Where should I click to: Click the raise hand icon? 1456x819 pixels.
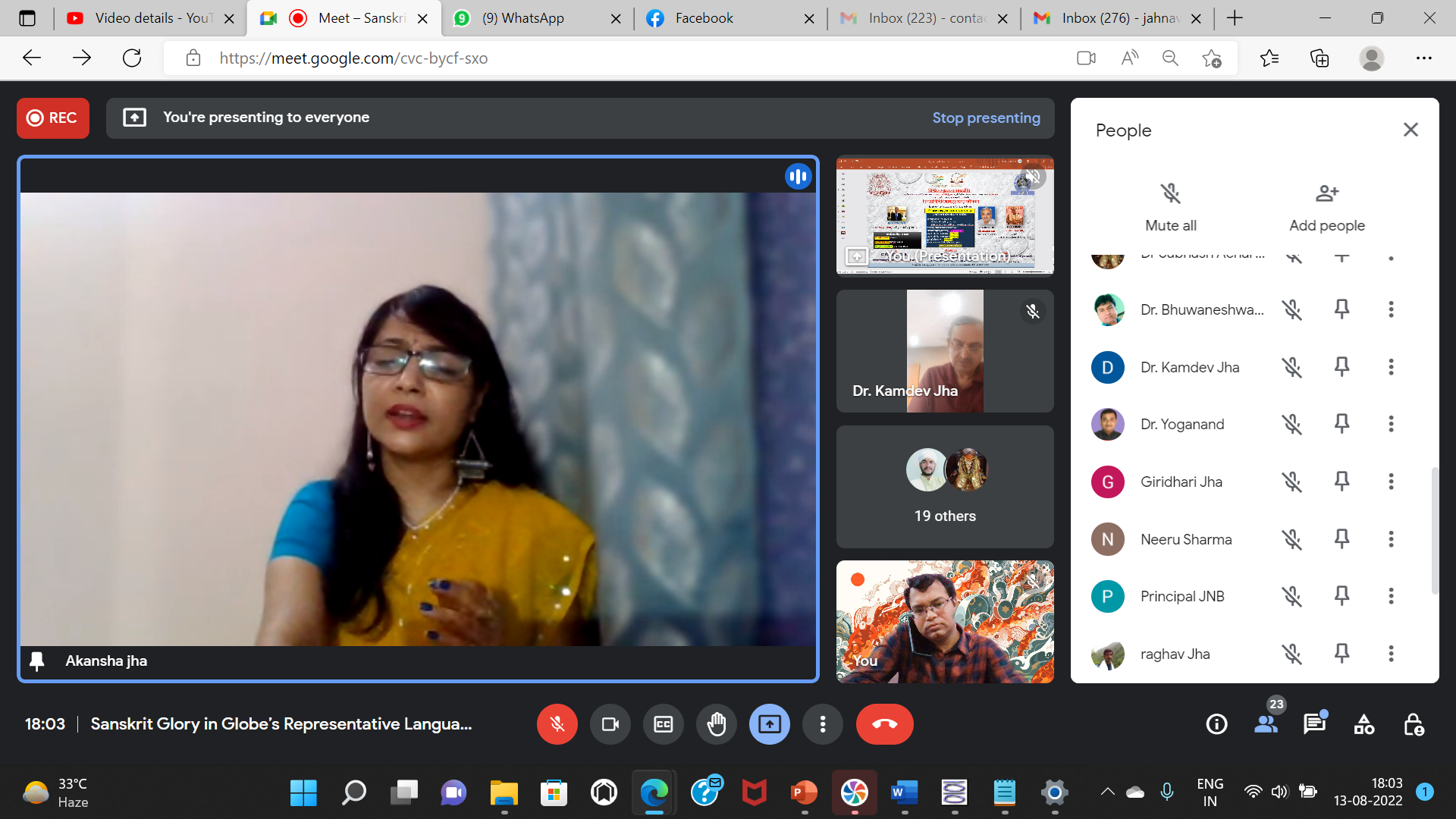click(x=716, y=723)
